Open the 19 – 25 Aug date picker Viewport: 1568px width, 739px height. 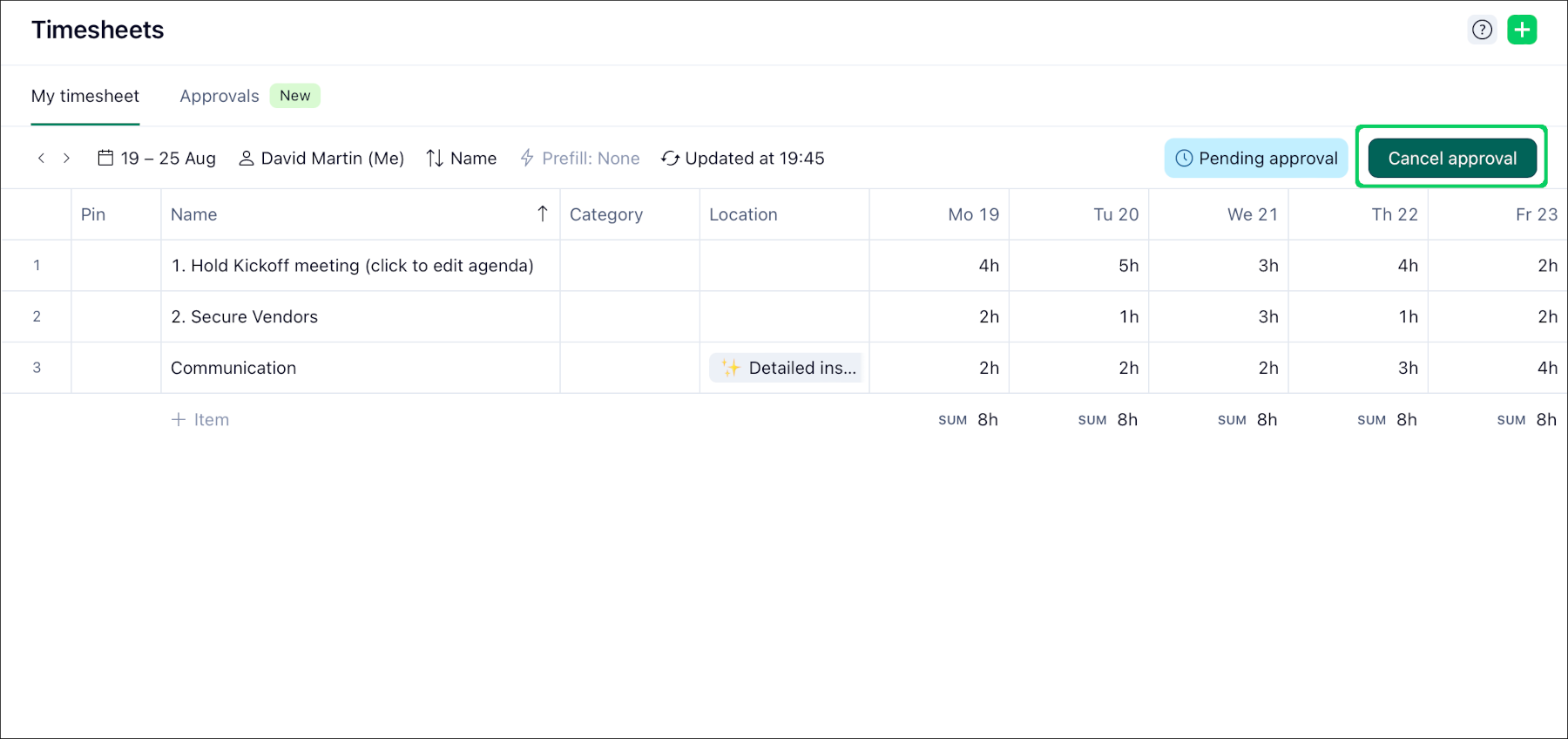coord(157,158)
